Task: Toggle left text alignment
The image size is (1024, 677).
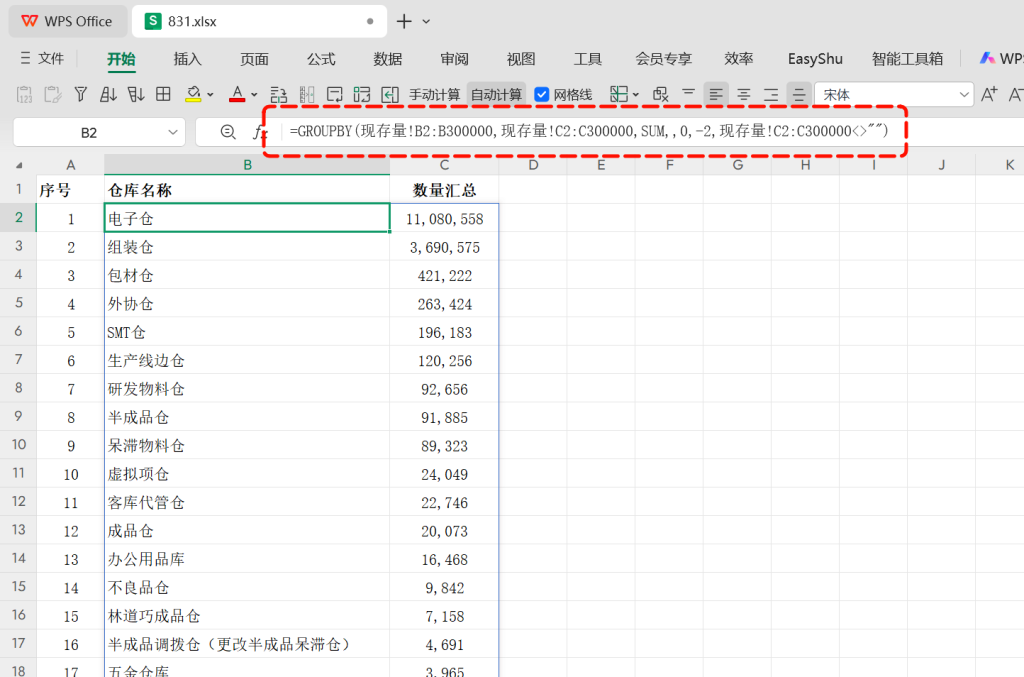Action: pos(716,95)
